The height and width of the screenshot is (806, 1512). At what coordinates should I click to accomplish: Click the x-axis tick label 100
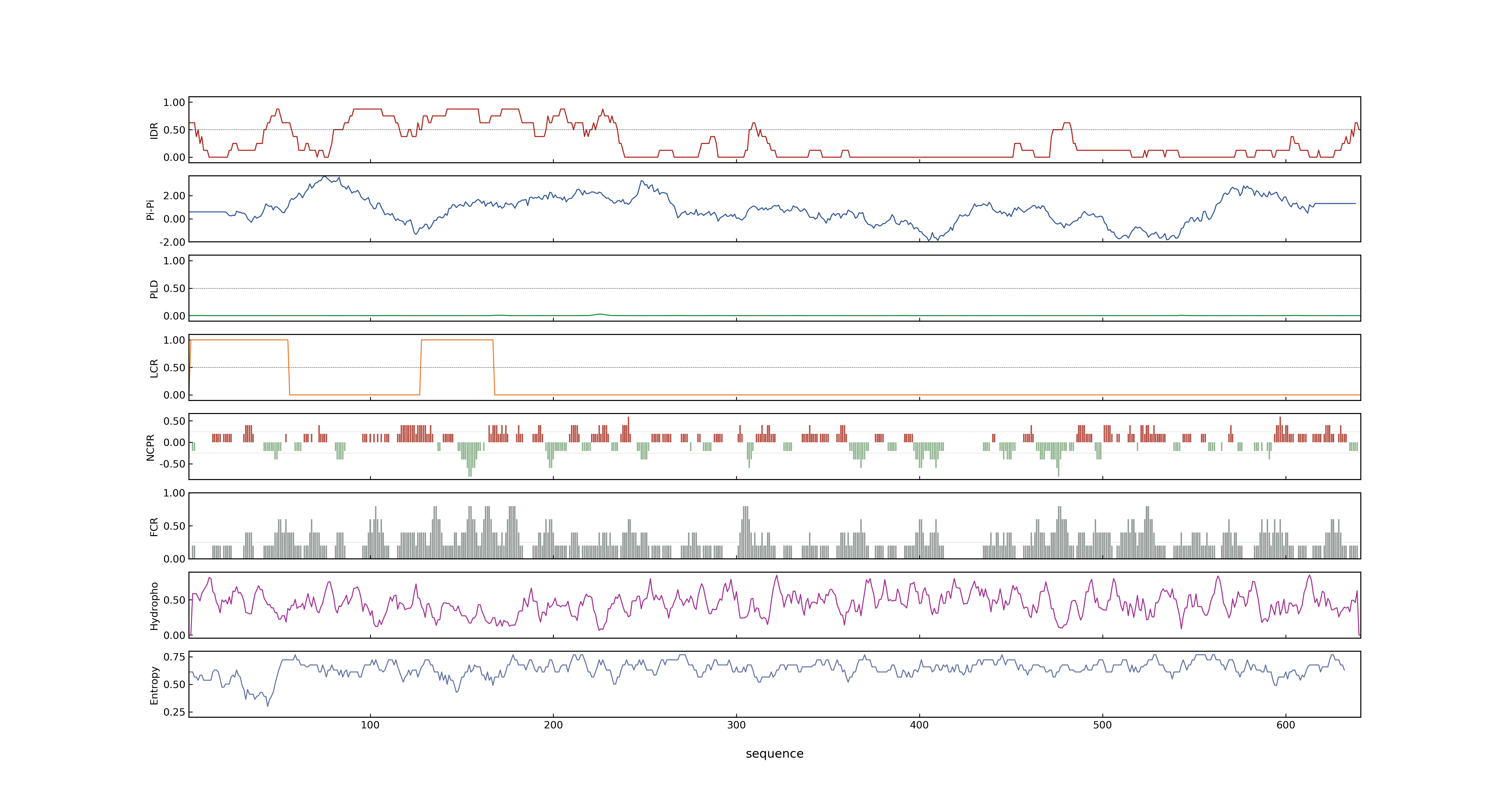pos(370,725)
